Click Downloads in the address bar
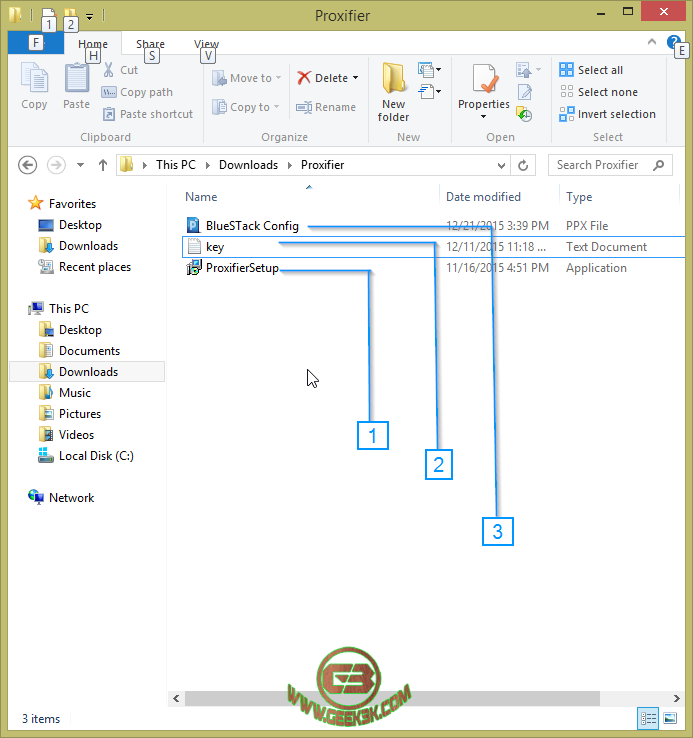The width and height of the screenshot is (693, 738). (248, 165)
